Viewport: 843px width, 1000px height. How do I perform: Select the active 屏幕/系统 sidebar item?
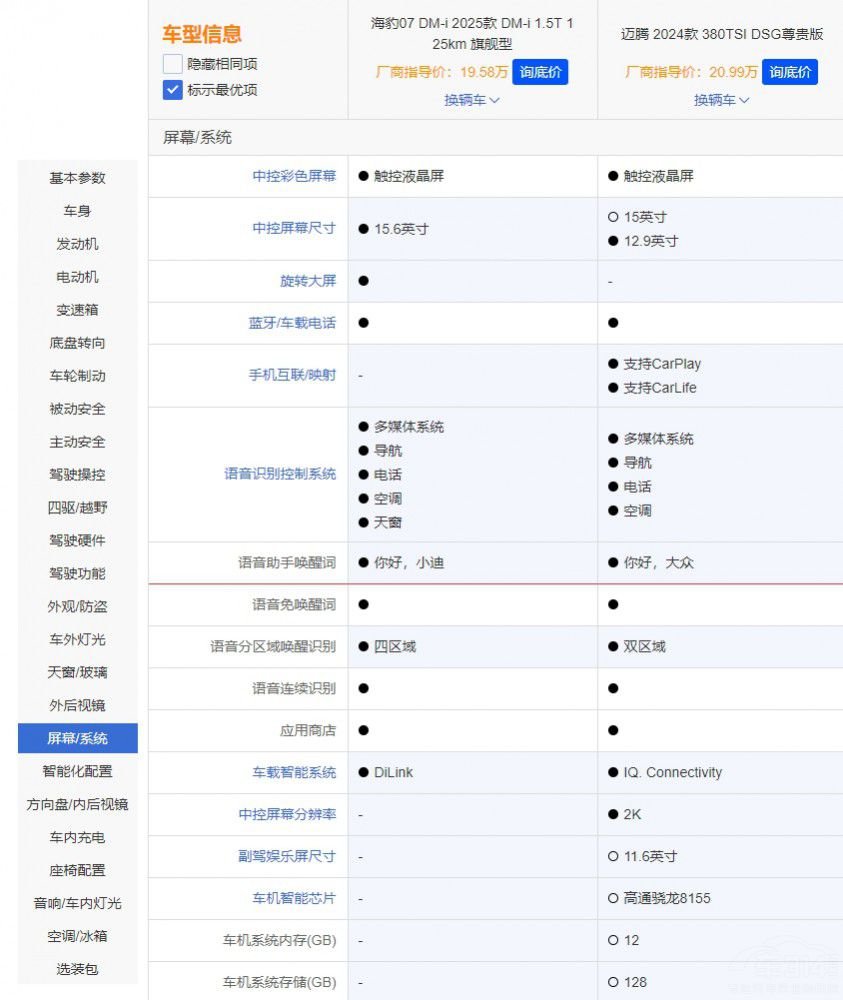pyautogui.click(x=78, y=738)
